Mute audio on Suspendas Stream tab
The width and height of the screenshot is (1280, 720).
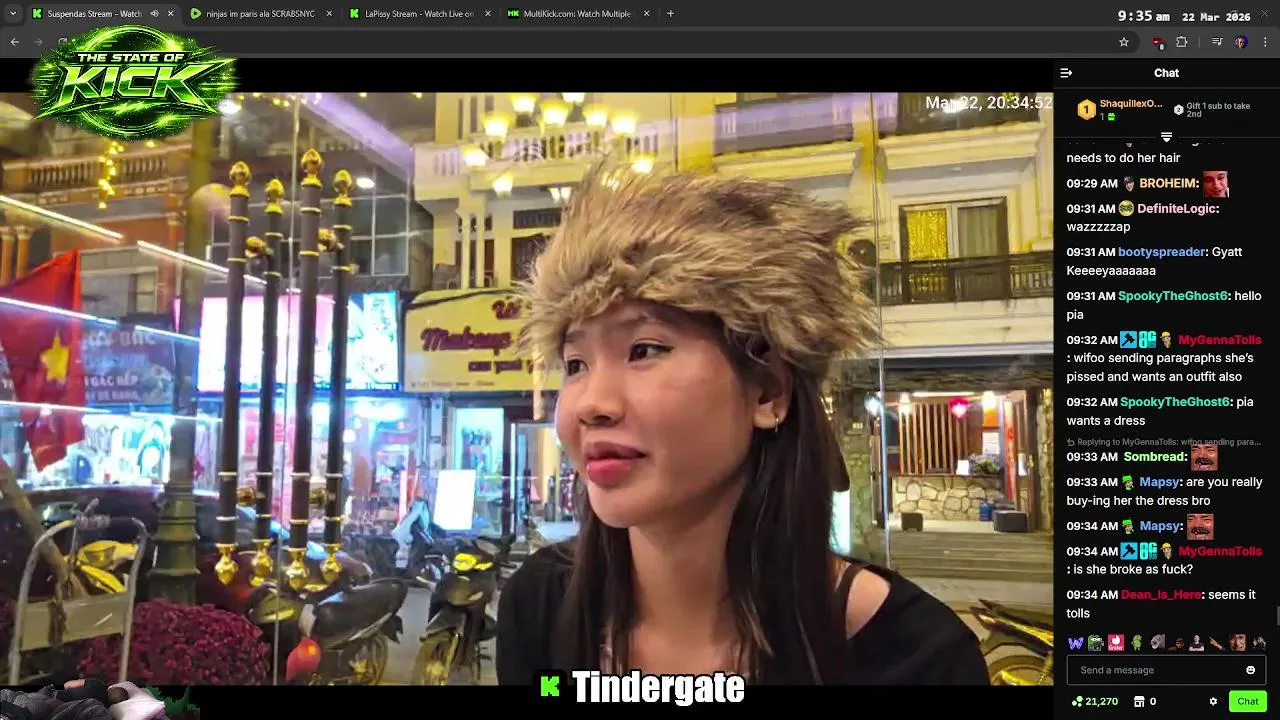click(x=154, y=14)
